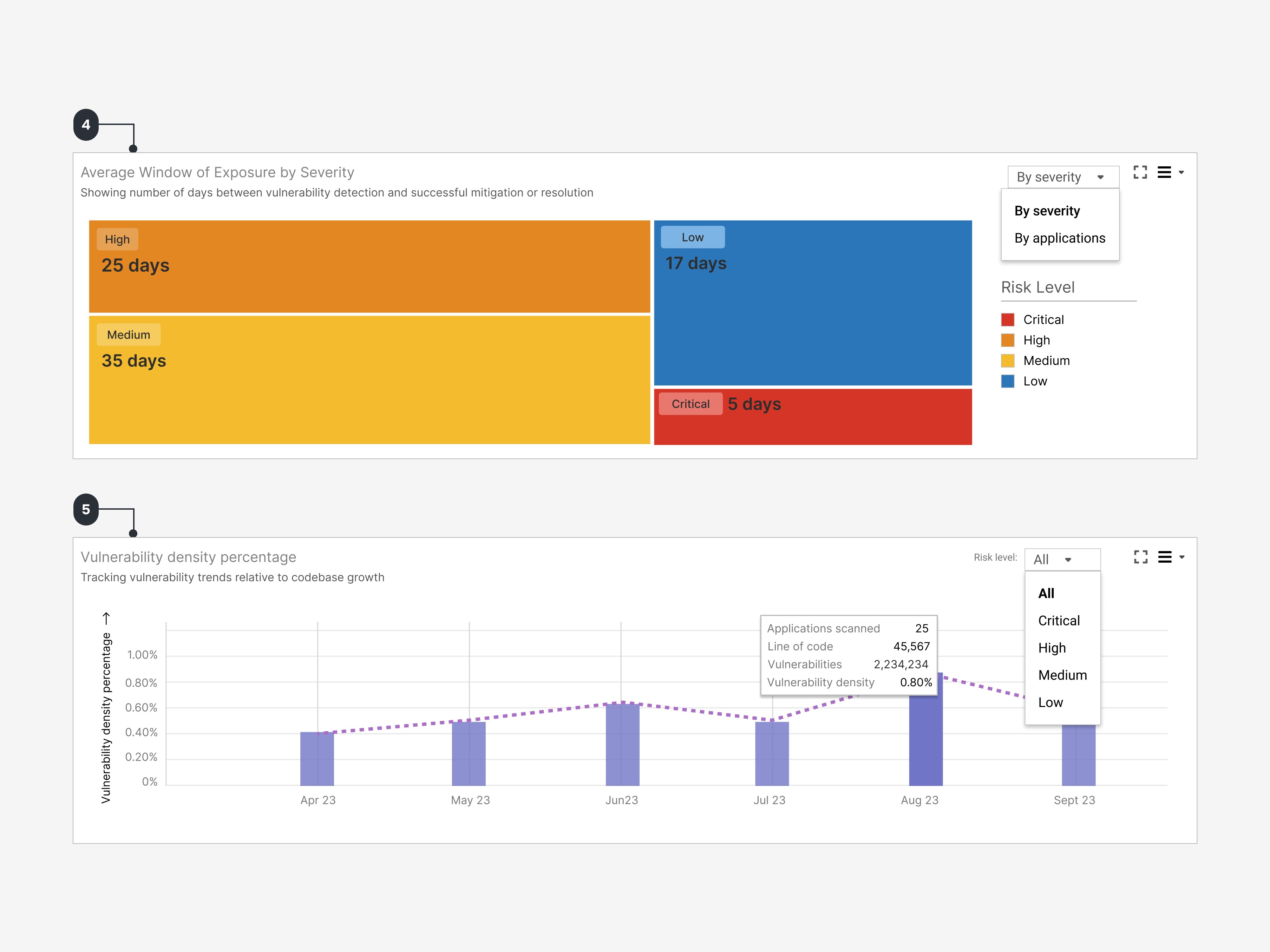Click the Jun23 bar in density chart

point(622,744)
